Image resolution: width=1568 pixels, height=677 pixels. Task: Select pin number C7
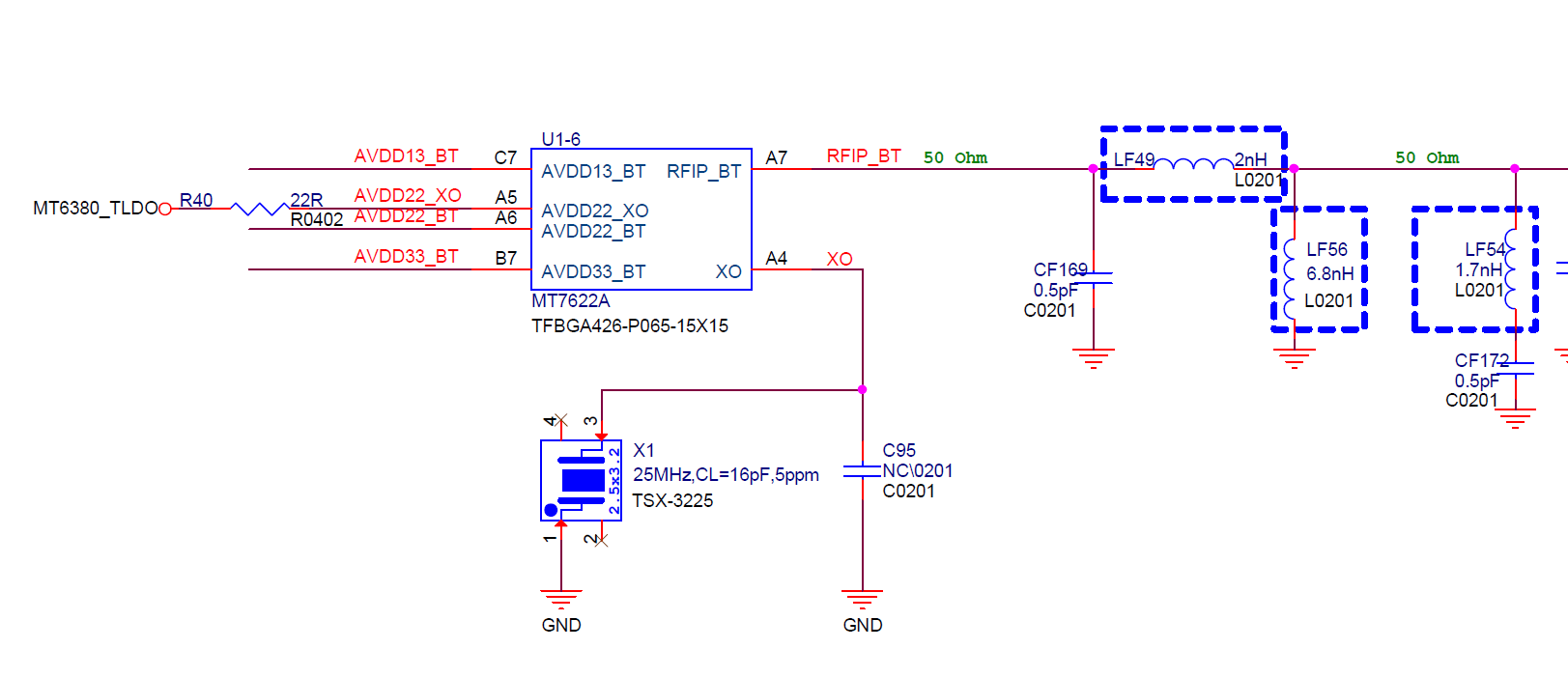(x=506, y=157)
